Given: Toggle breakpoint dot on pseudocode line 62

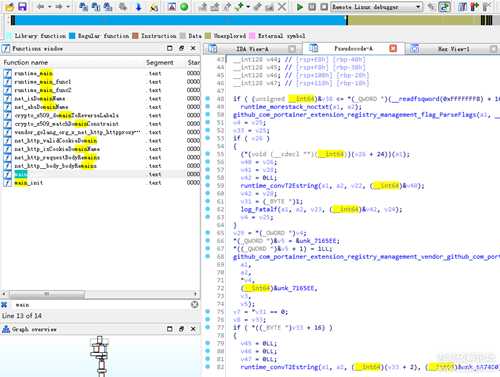Looking at the screenshot, I should tap(208, 209).
